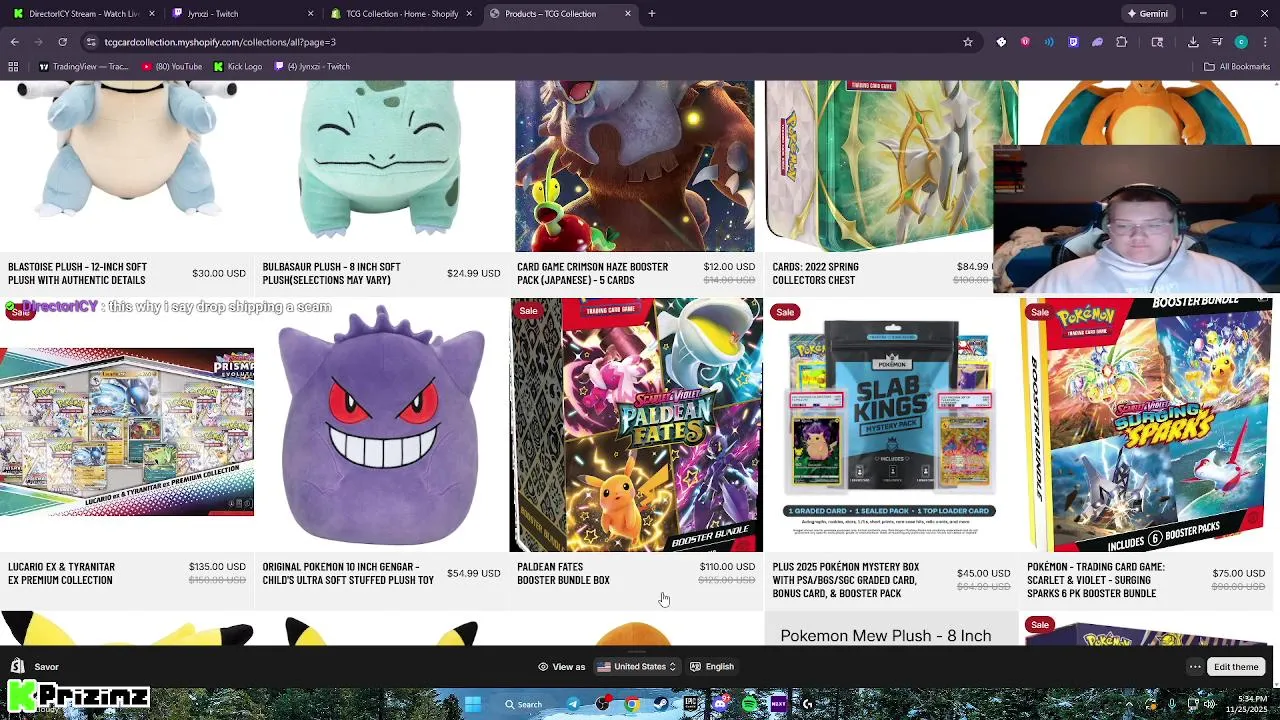Screen dimensions: 1280x720
Task: Open the three-dot menu beside Edit theme
Action: (x=1195, y=667)
